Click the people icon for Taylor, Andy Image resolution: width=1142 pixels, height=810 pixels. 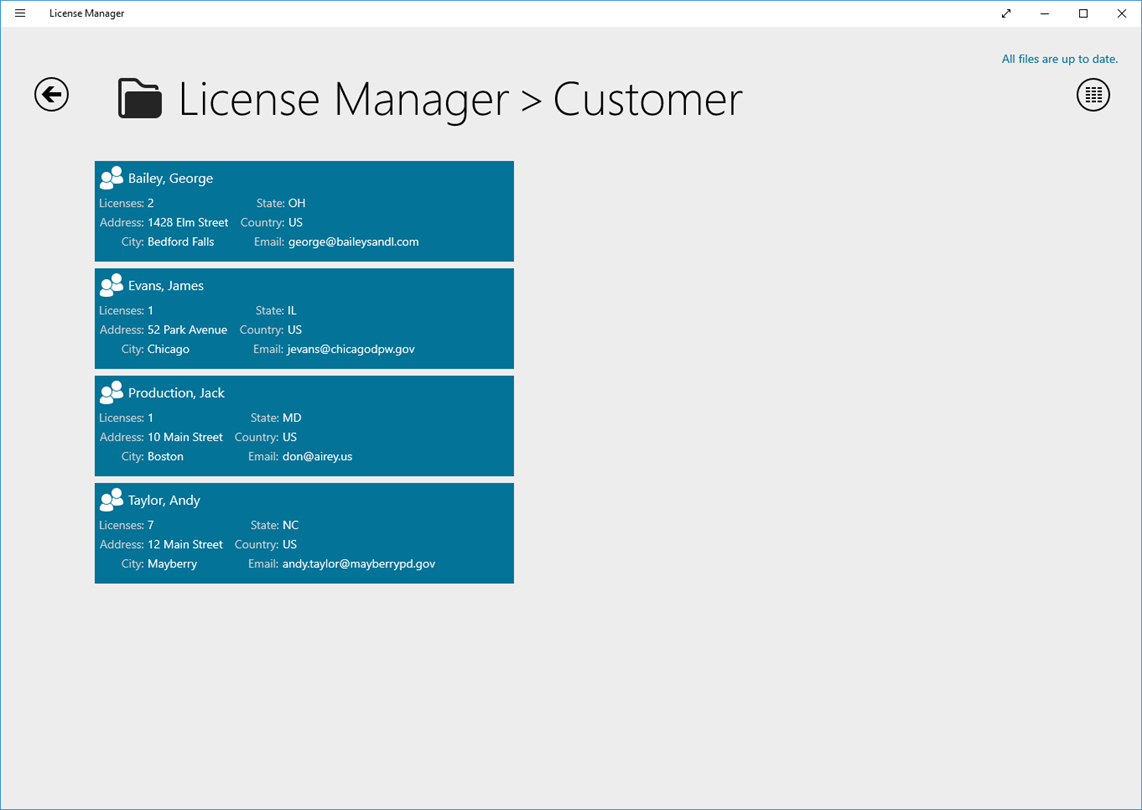pyautogui.click(x=111, y=499)
